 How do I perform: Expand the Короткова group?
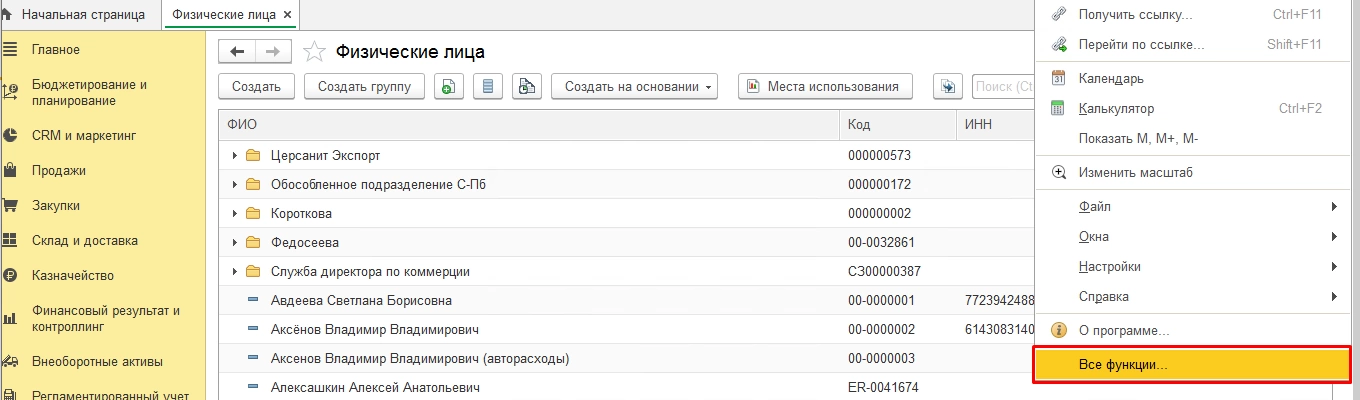coord(235,214)
